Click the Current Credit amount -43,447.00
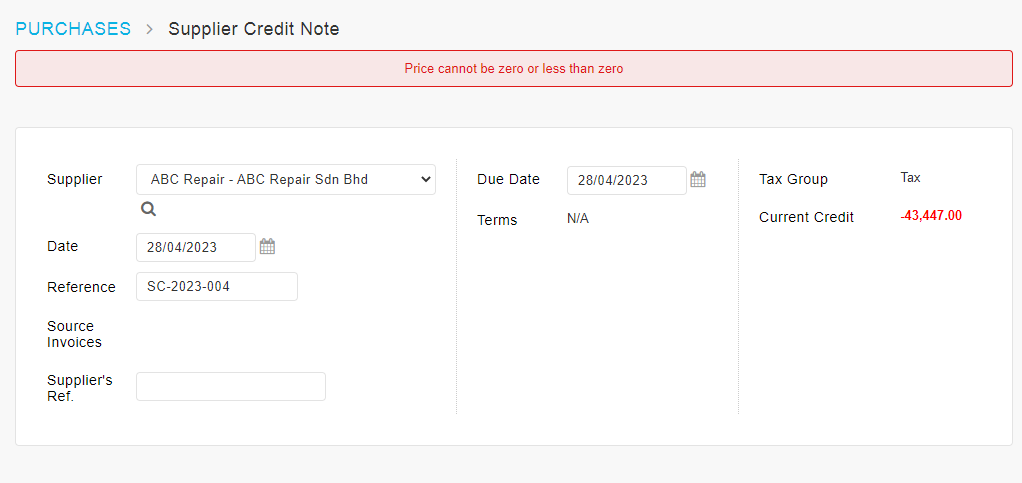The image size is (1022, 483). point(931,215)
